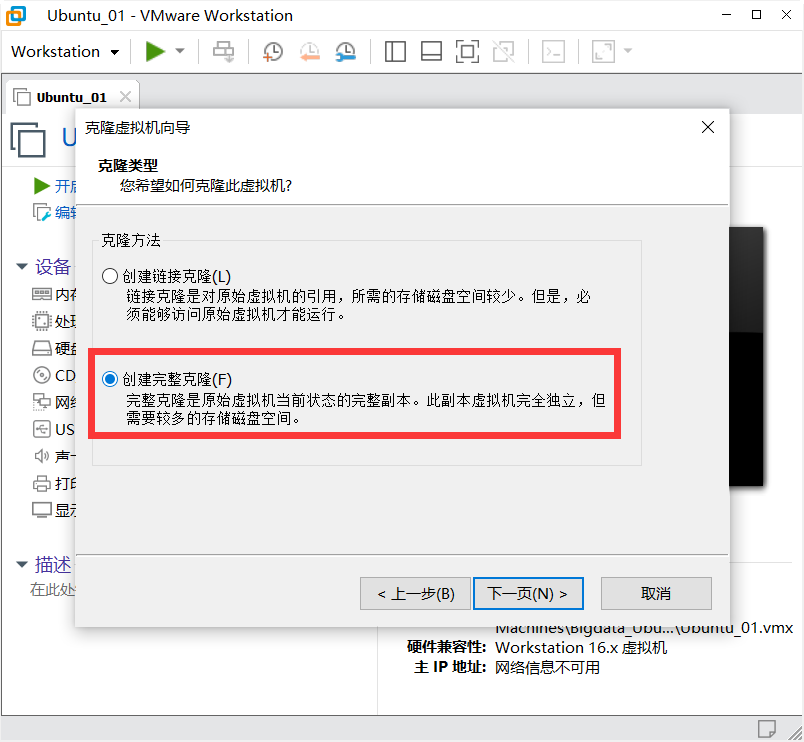Screen dimensions: 804x742
Task: Click the hard disk device icon
Action: pos(42,348)
